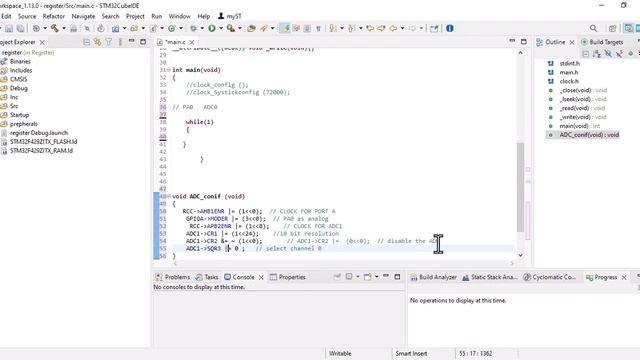Click the Save icon in the main toolbar
The image size is (640, 360).
click(x=9, y=29)
